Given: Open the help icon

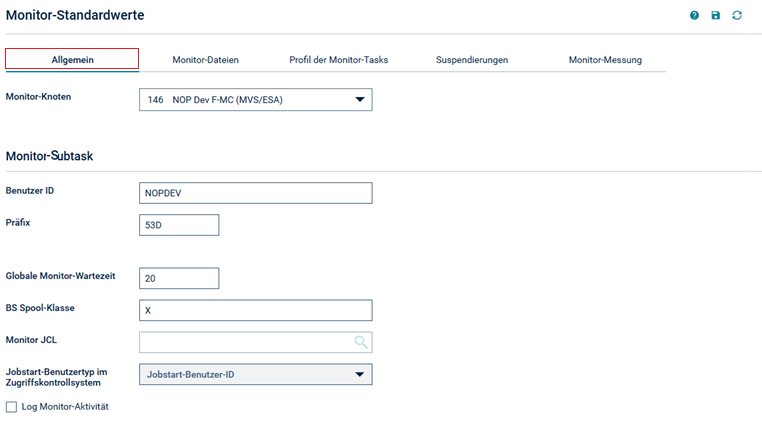Looking at the screenshot, I should pyautogui.click(x=694, y=16).
